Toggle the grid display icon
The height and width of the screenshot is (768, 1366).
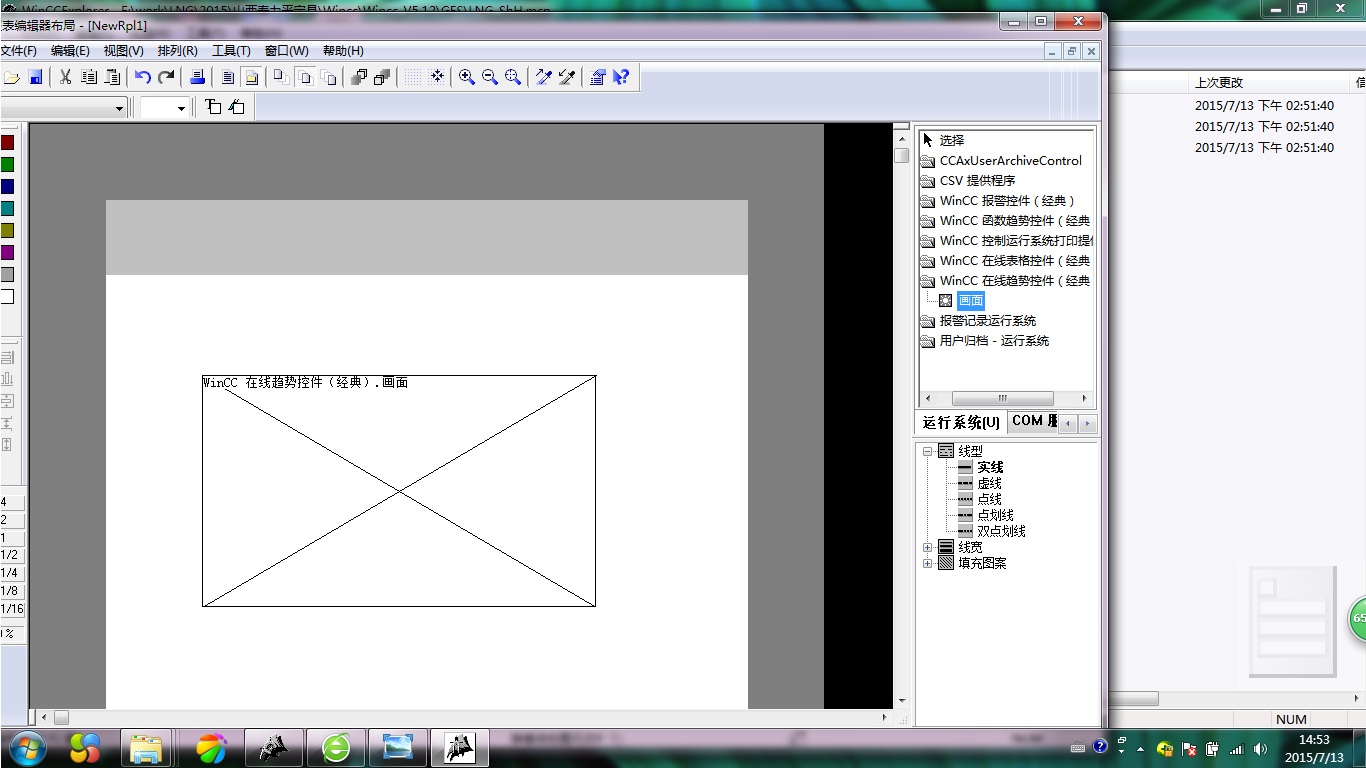click(x=412, y=77)
